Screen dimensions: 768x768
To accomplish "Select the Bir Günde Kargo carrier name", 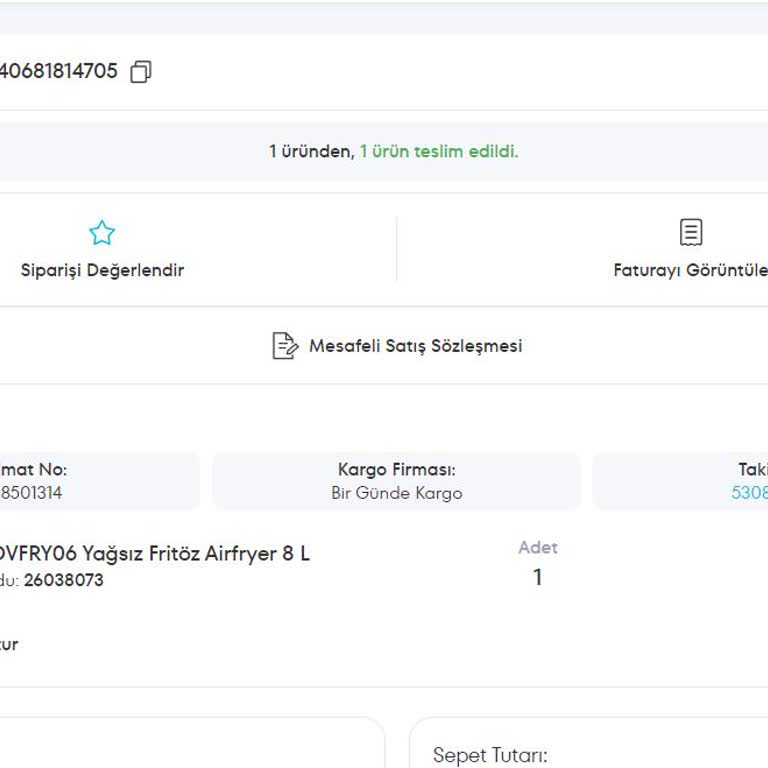I will 397,493.
